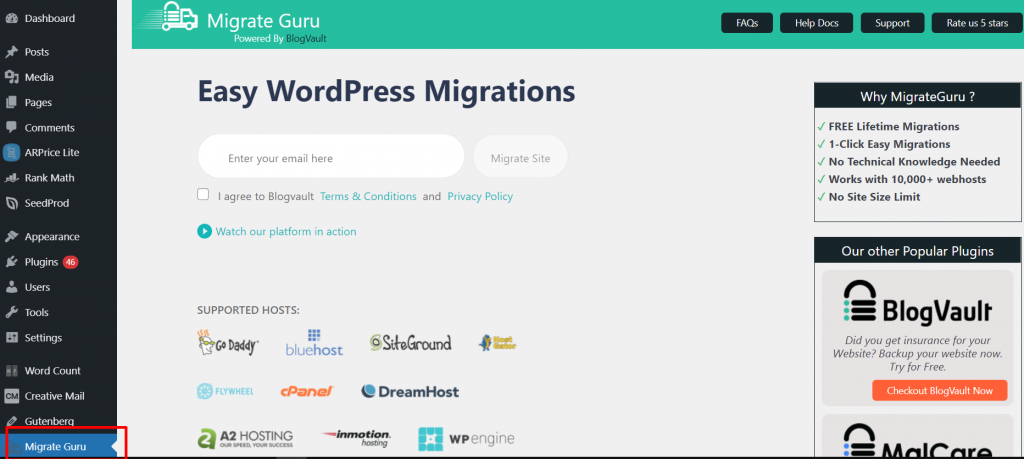Viewport: 1024px width, 459px height.
Task: Click the 'No Site Size Limit' text
Action: 874,197
